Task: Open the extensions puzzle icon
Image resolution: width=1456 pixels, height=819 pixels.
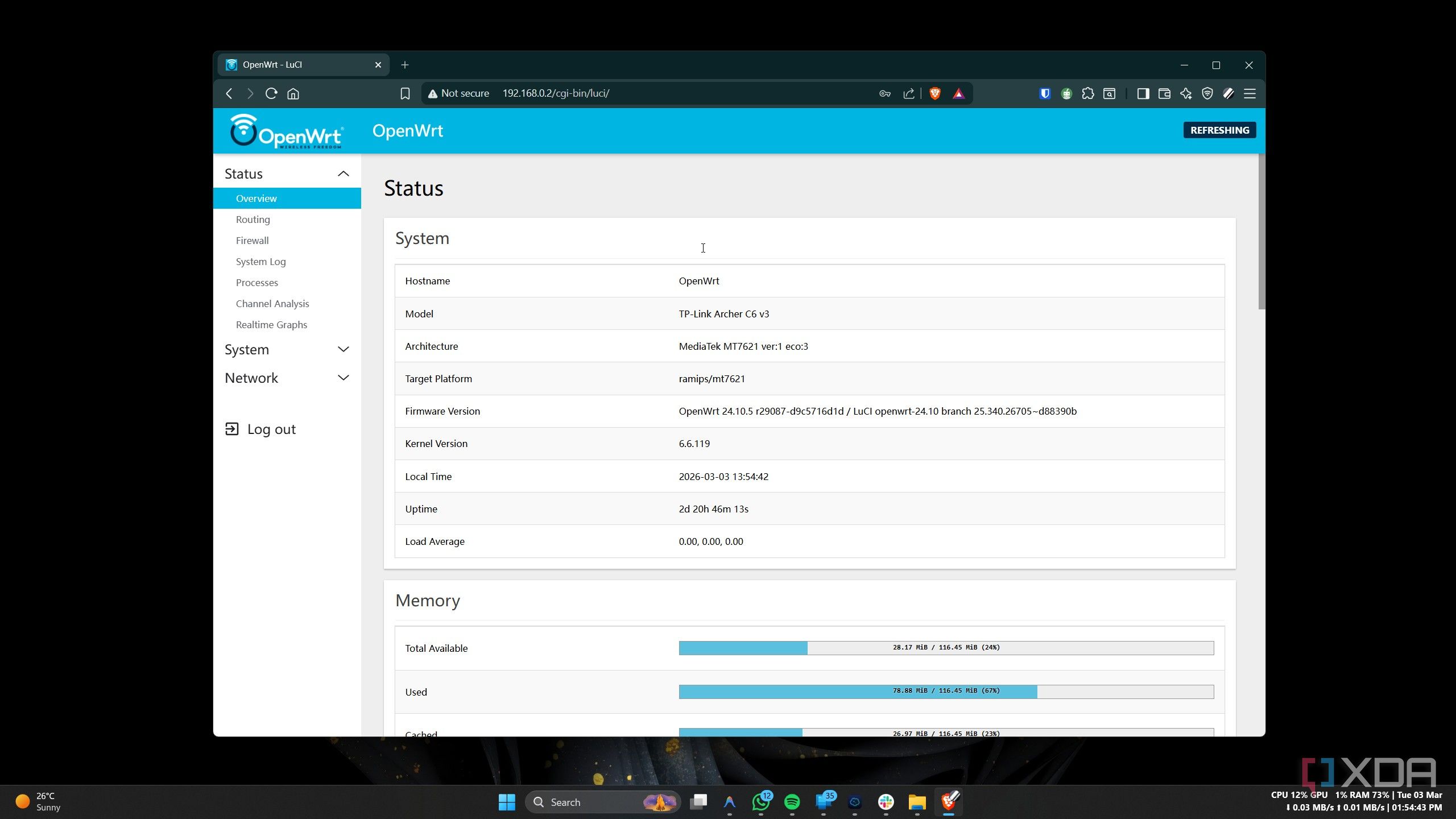Action: tap(1088, 93)
